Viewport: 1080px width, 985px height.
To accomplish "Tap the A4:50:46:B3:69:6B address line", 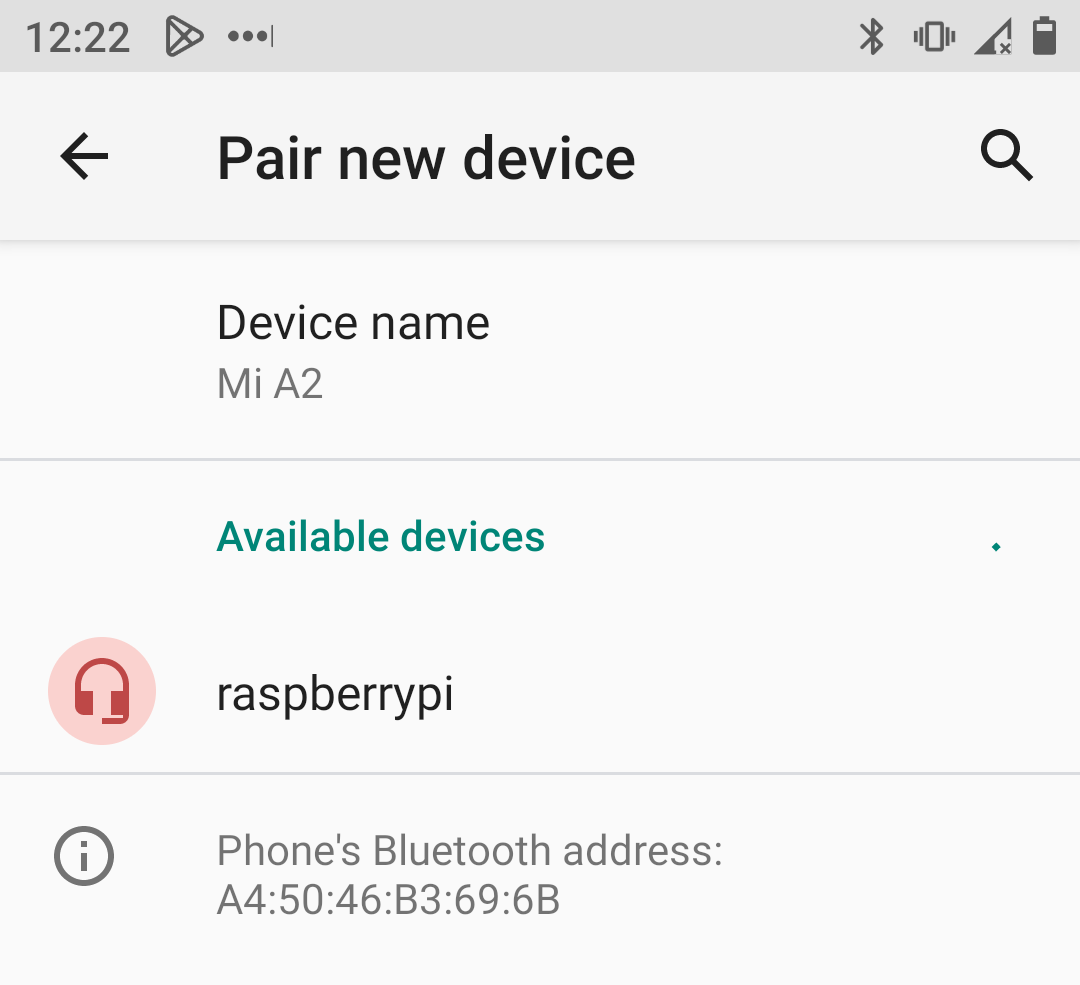I will pyautogui.click(x=388, y=900).
